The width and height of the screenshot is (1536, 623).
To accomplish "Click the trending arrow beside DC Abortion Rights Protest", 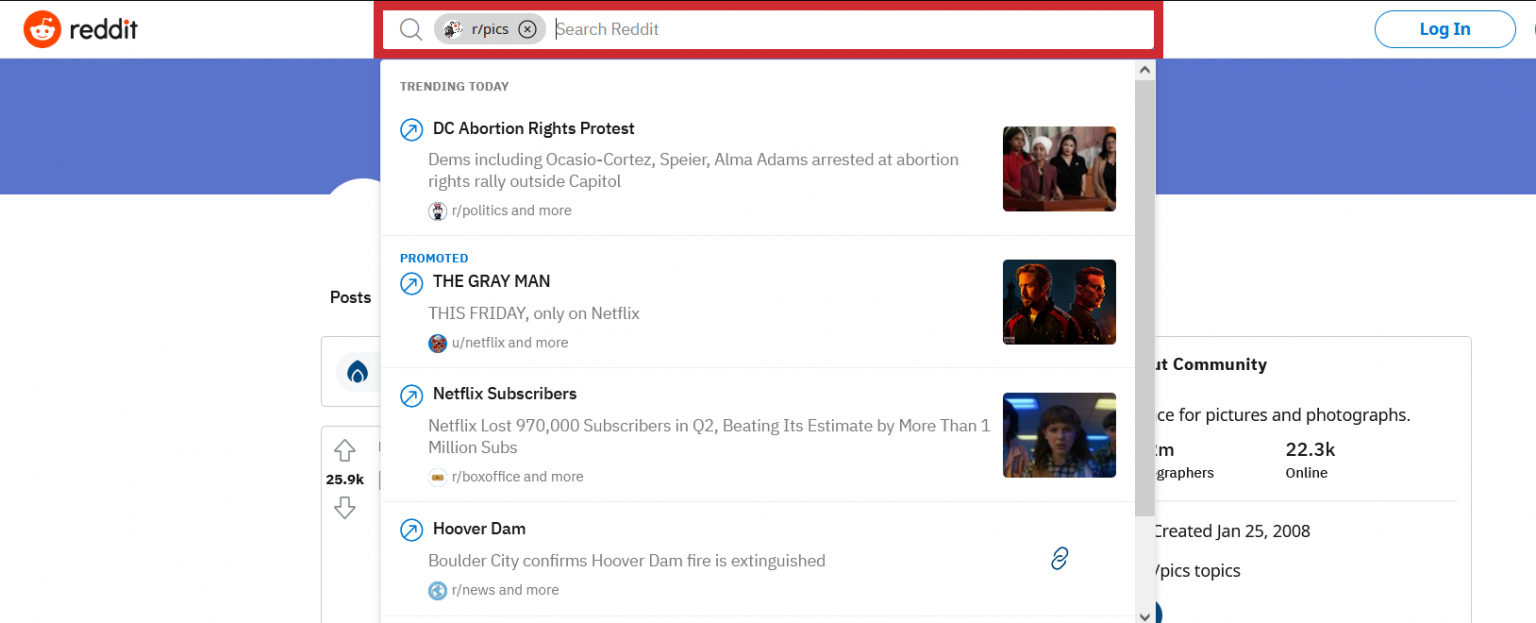I will [411, 129].
